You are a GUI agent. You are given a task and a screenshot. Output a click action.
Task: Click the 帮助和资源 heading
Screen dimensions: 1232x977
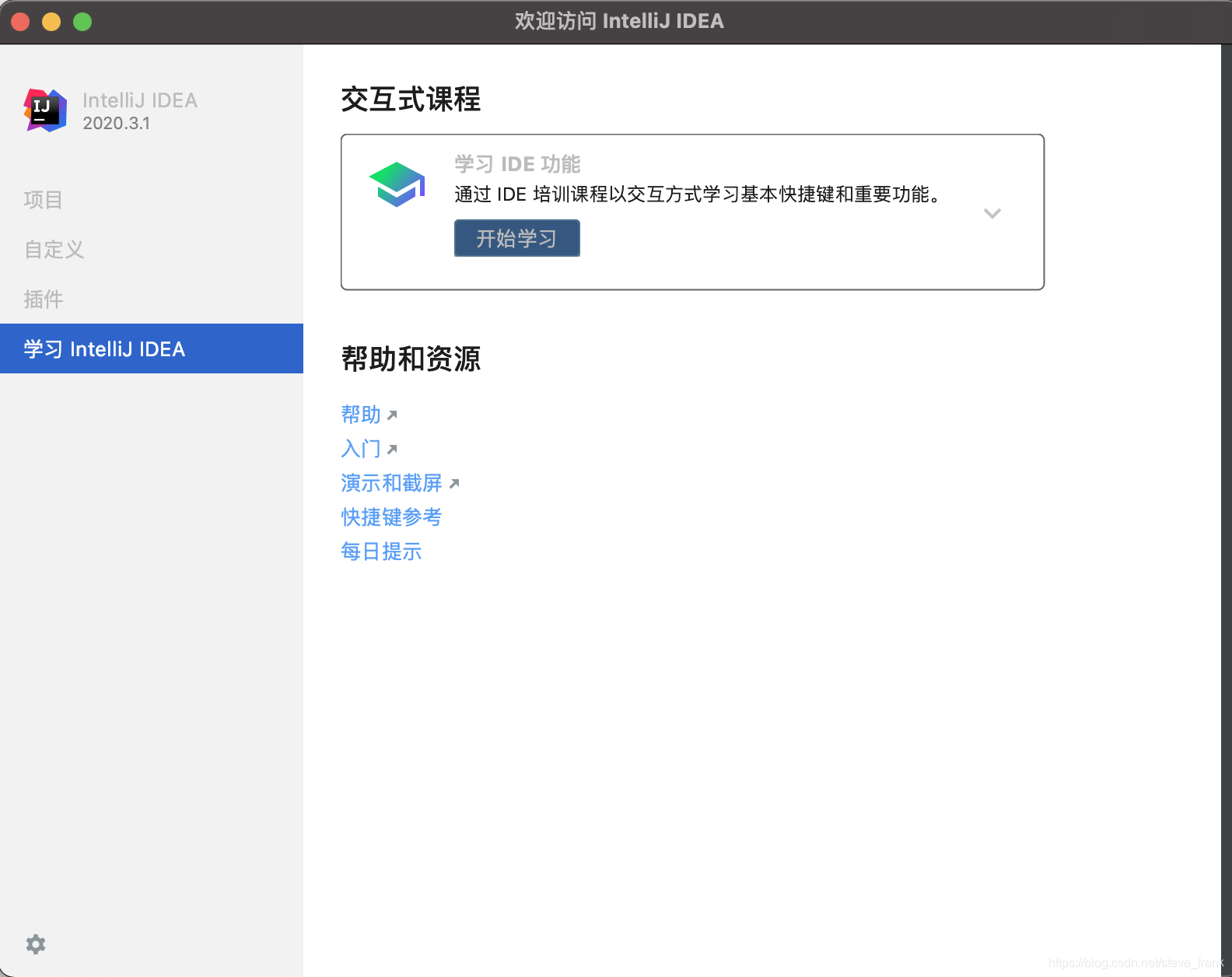[x=411, y=359]
